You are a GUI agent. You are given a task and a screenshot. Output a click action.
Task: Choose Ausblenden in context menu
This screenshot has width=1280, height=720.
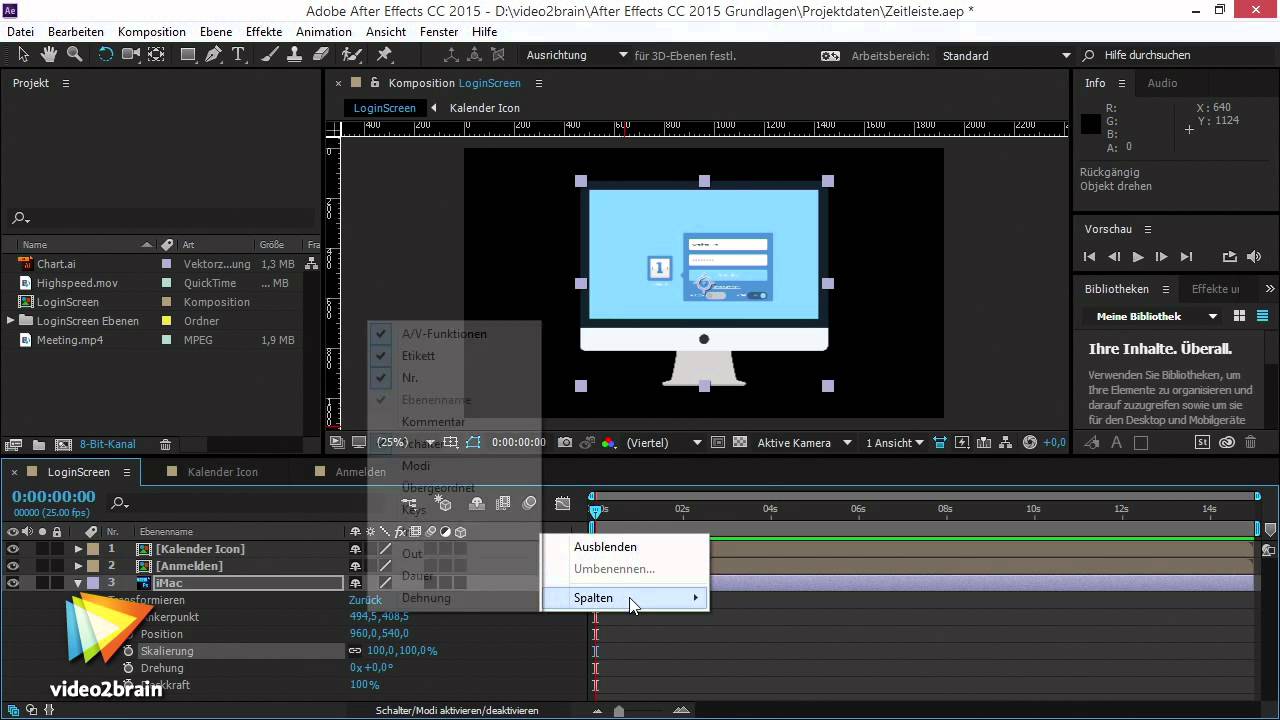(x=625, y=547)
